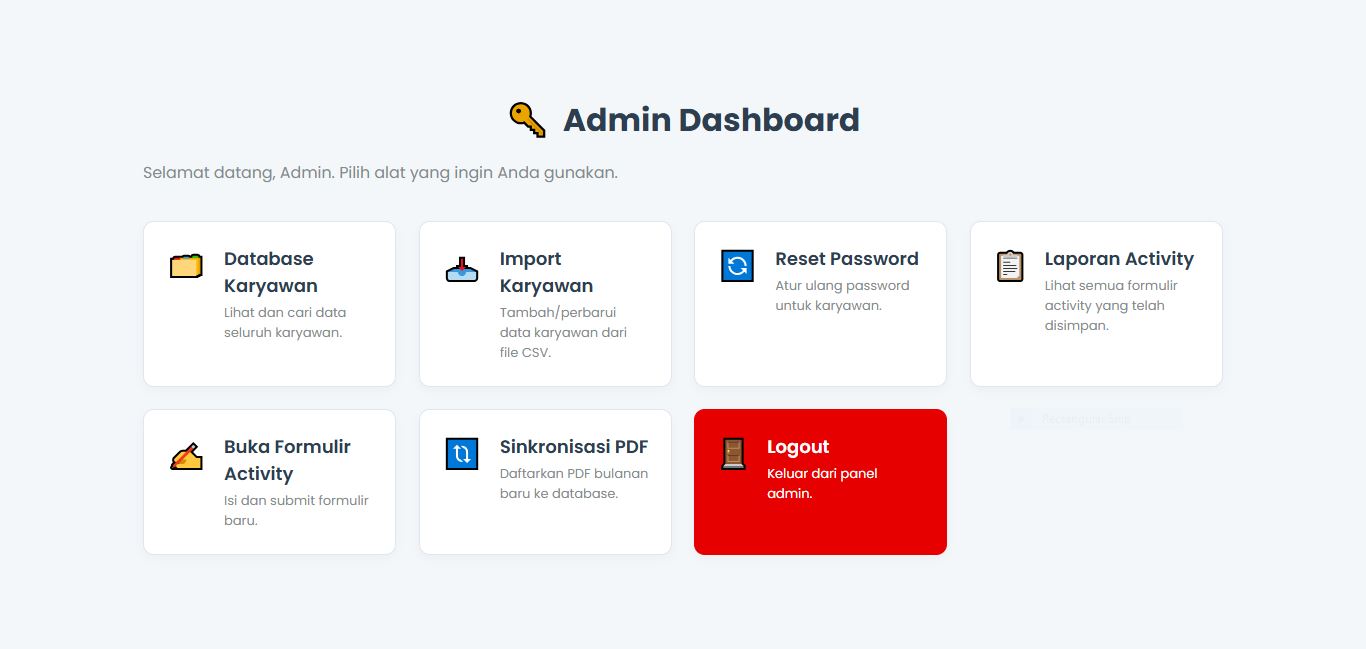Open the Laporan Activity card
The width and height of the screenshot is (1366, 649).
click(1096, 302)
